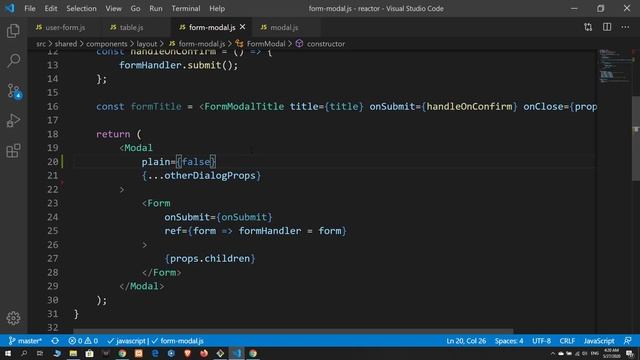This screenshot has width=640, height=360.
Task: Open the Help menu
Action: pos(217,8)
